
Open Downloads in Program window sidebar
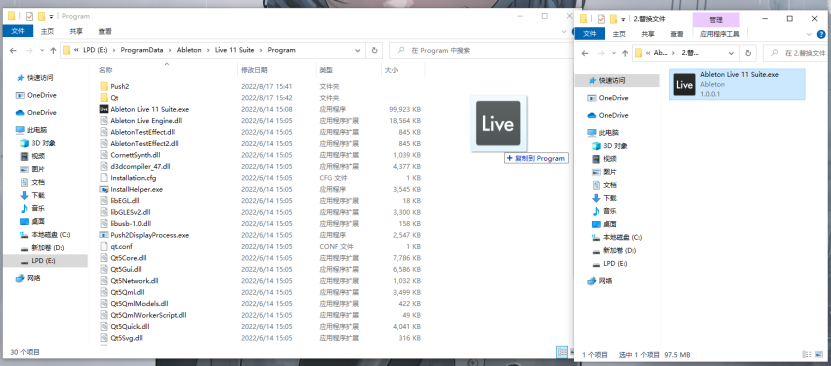click(x=33, y=195)
